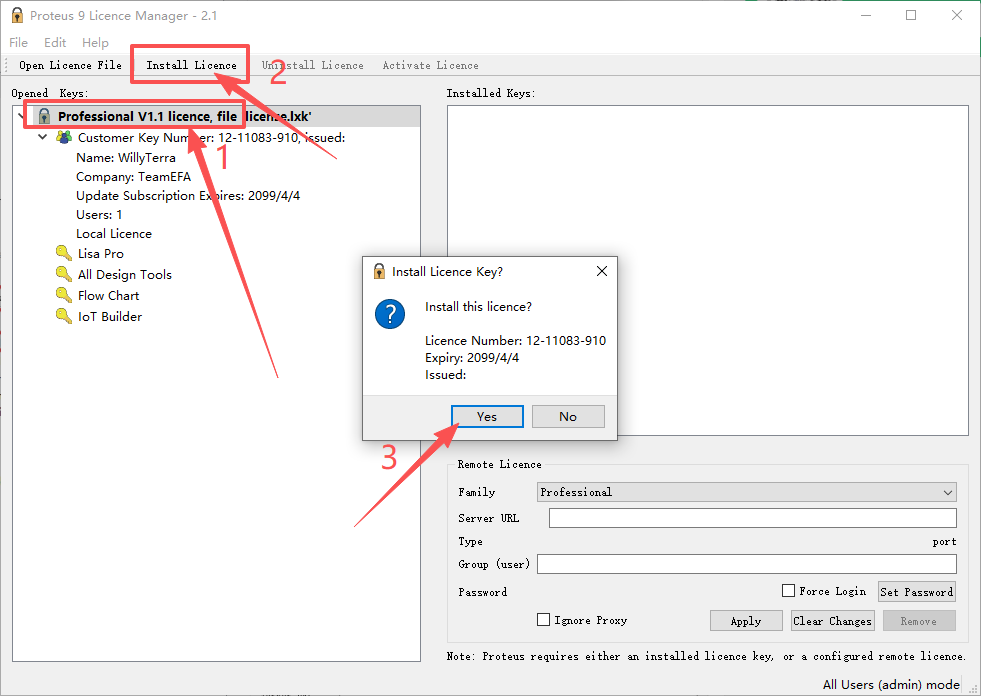The image size is (981, 696).
Task: Select the 'Local Licence' row
Action: point(114,234)
